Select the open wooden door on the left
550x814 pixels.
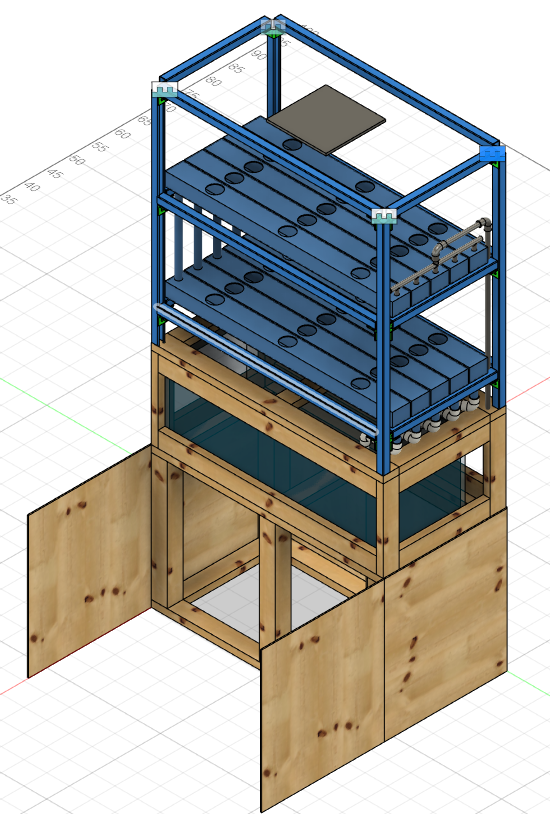(x=89, y=561)
